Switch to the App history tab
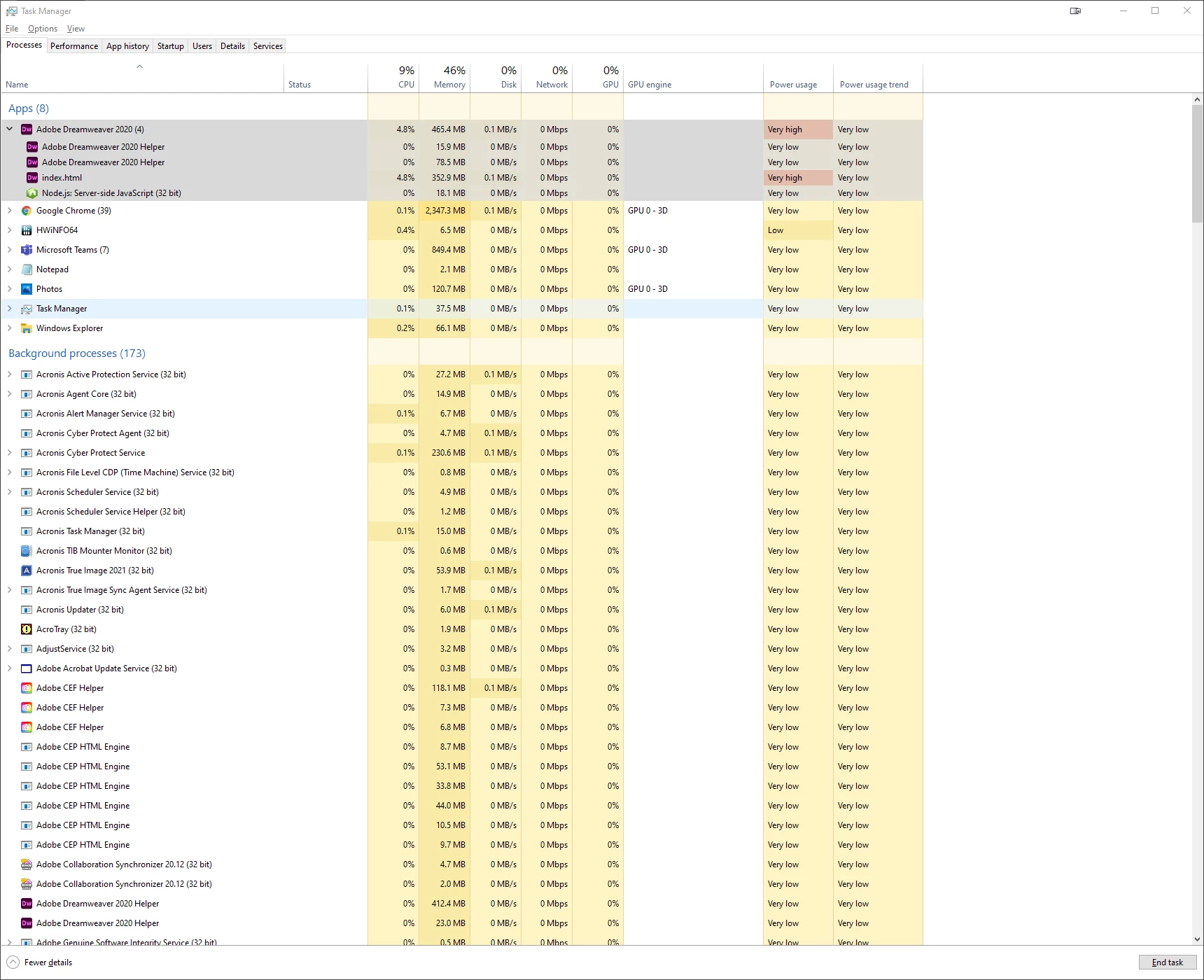The width and height of the screenshot is (1204, 980). 127,46
